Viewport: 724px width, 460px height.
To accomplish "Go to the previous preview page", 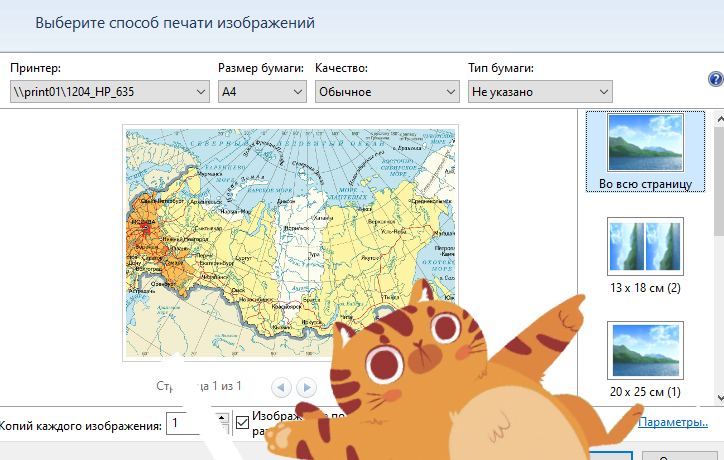I will pos(282,386).
